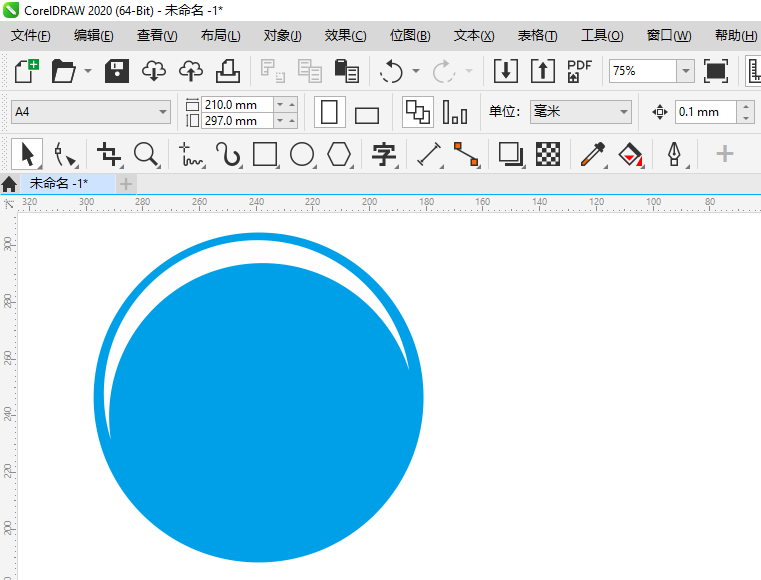Pick the Text (字) tool
The width and height of the screenshot is (761, 580).
384,154
